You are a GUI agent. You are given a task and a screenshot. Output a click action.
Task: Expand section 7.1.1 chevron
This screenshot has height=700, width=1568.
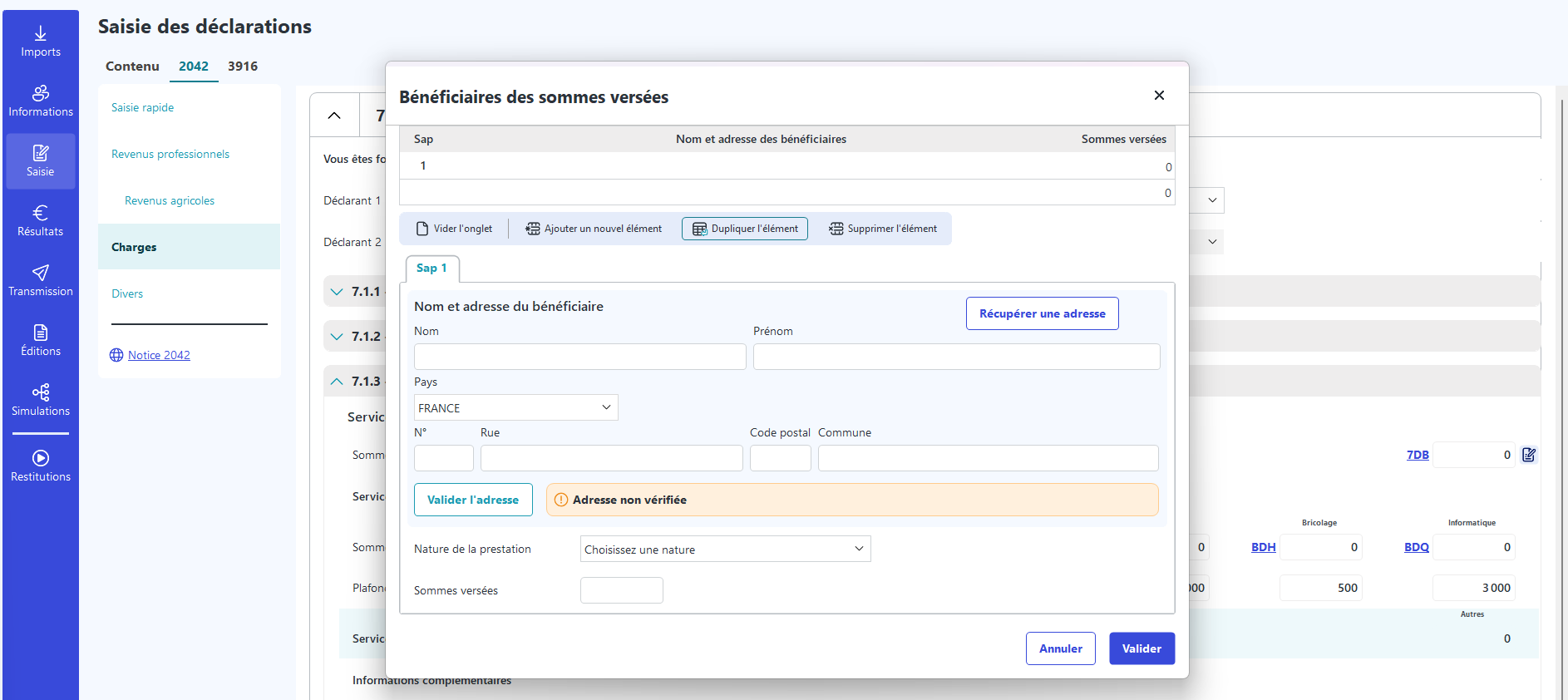tap(337, 292)
